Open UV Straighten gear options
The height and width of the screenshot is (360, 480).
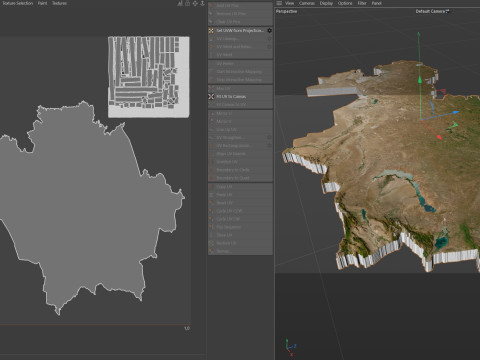(x=269, y=138)
